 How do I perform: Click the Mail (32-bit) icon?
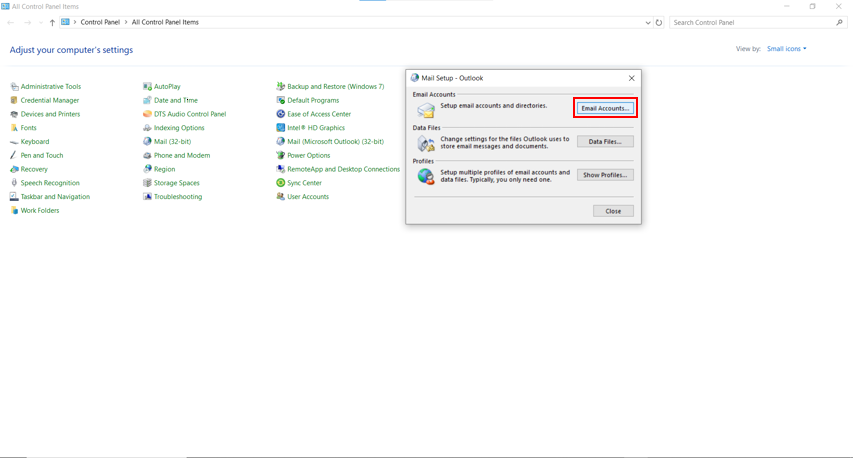[147, 141]
